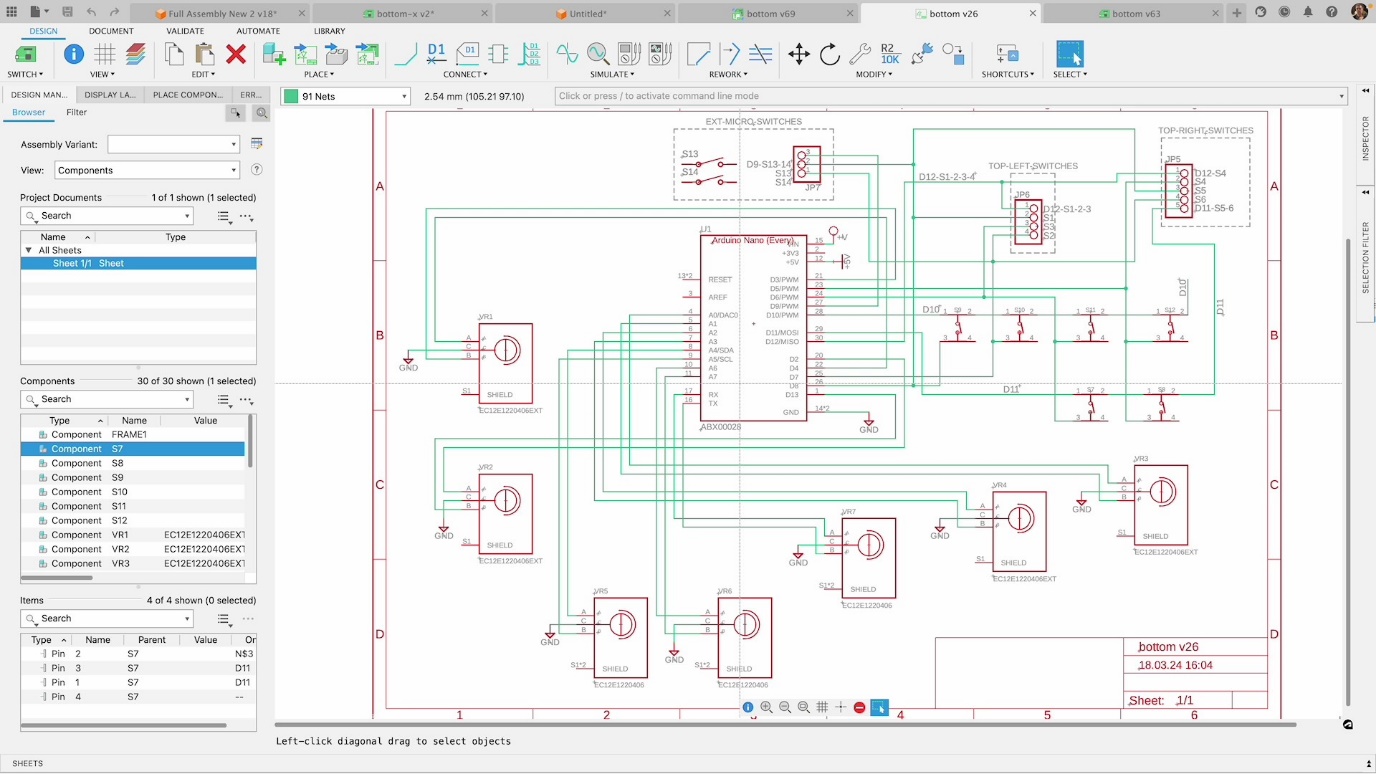Toggle the select-by-rectangle button above Assembly Variant
This screenshot has height=774, width=1376.
click(x=236, y=113)
